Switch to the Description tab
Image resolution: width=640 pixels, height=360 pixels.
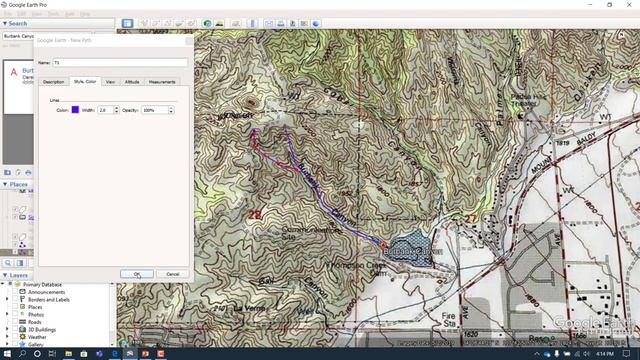tap(53, 82)
